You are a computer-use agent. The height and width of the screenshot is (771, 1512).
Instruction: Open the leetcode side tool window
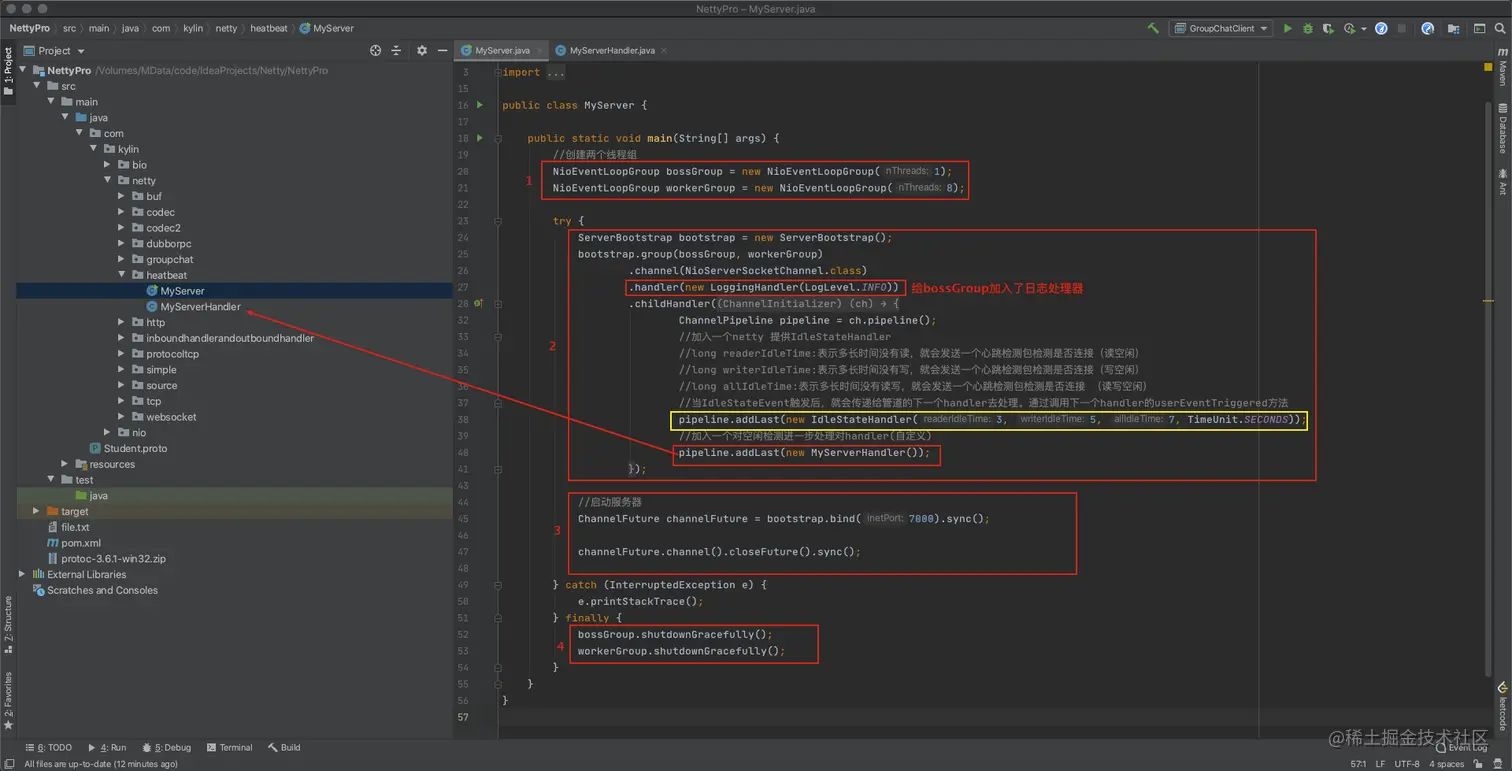(x=1502, y=707)
